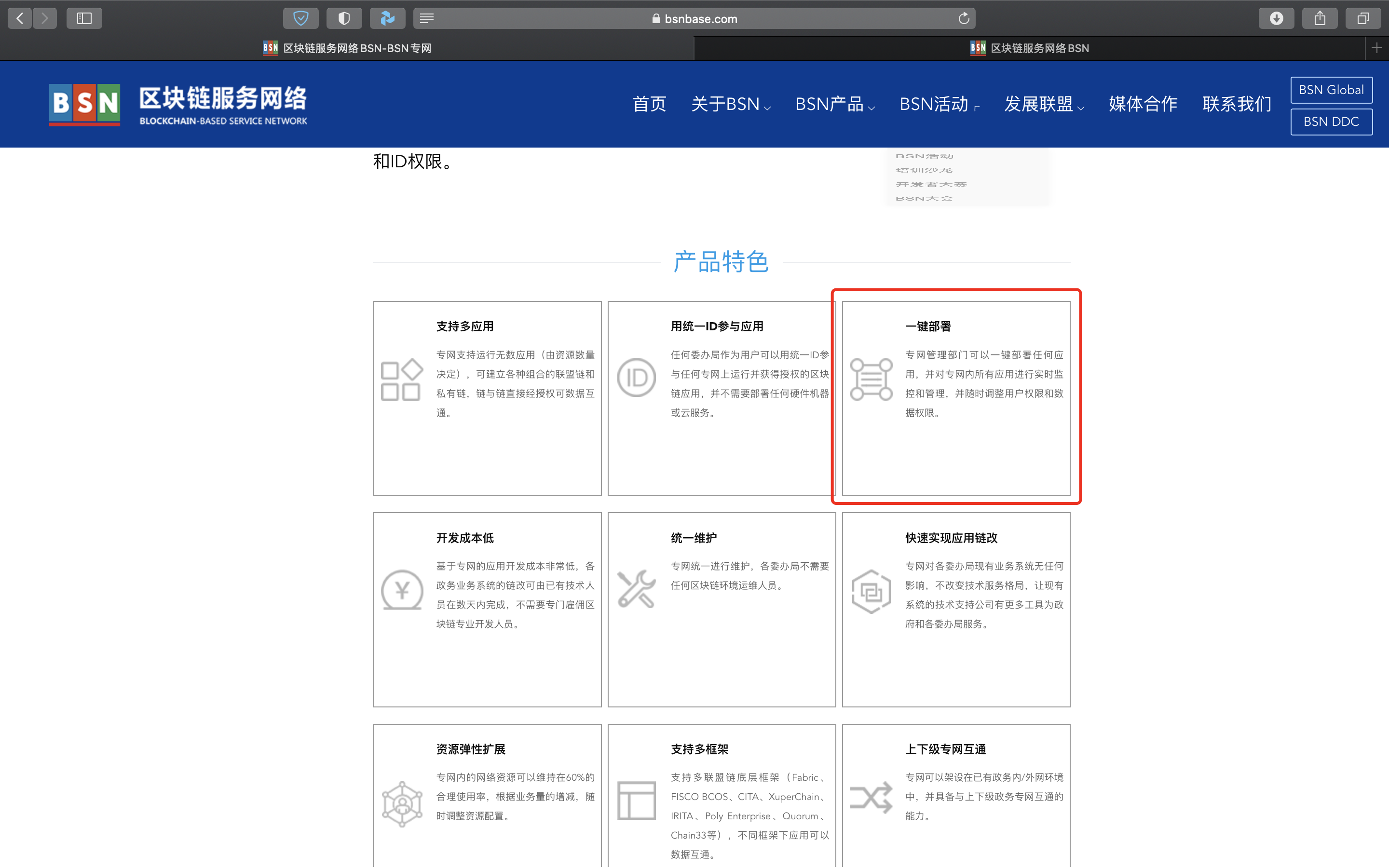Open the privacy report half-shield icon
This screenshot has width=1389, height=868.
[x=344, y=18]
